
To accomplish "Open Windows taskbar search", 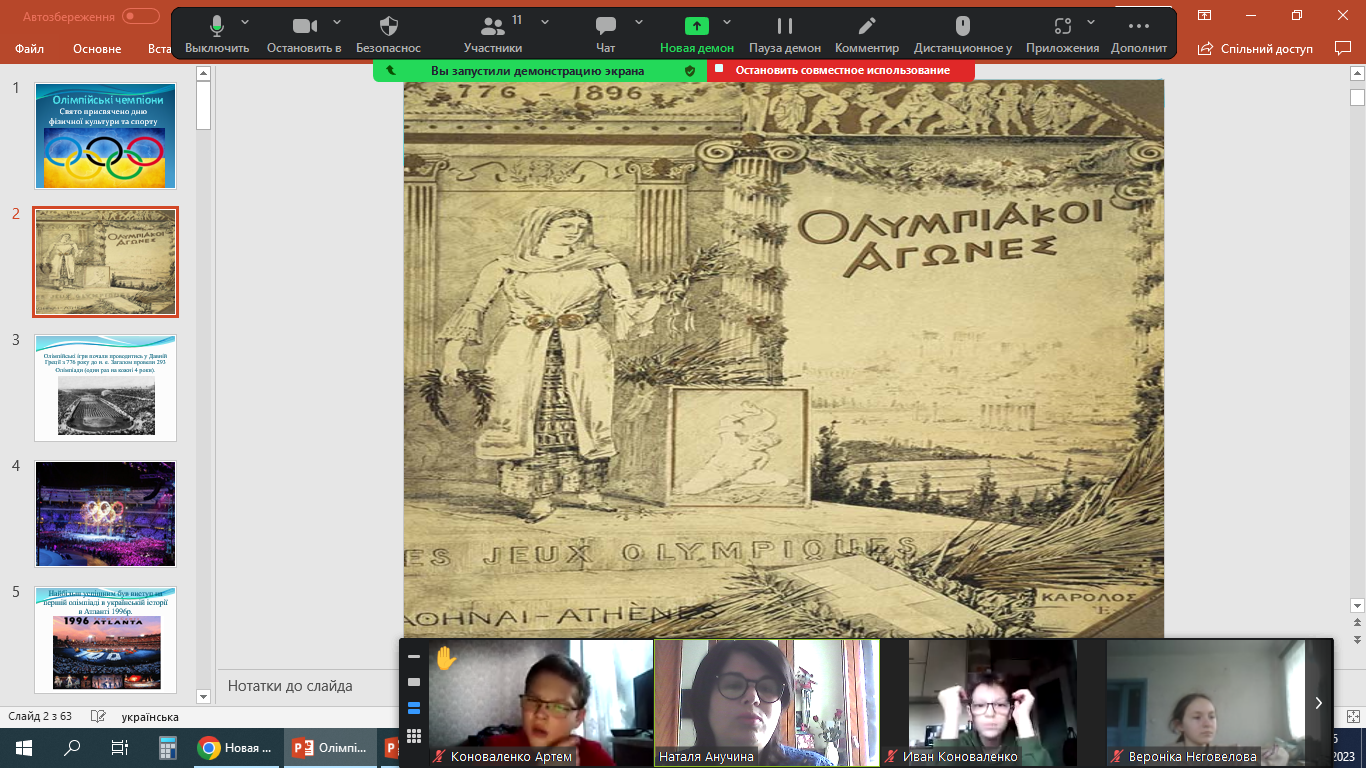I will point(72,748).
